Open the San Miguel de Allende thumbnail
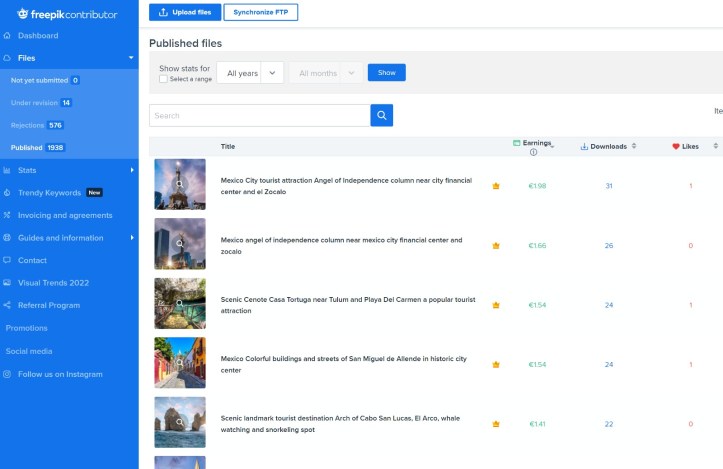The width and height of the screenshot is (723, 469). point(180,364)
